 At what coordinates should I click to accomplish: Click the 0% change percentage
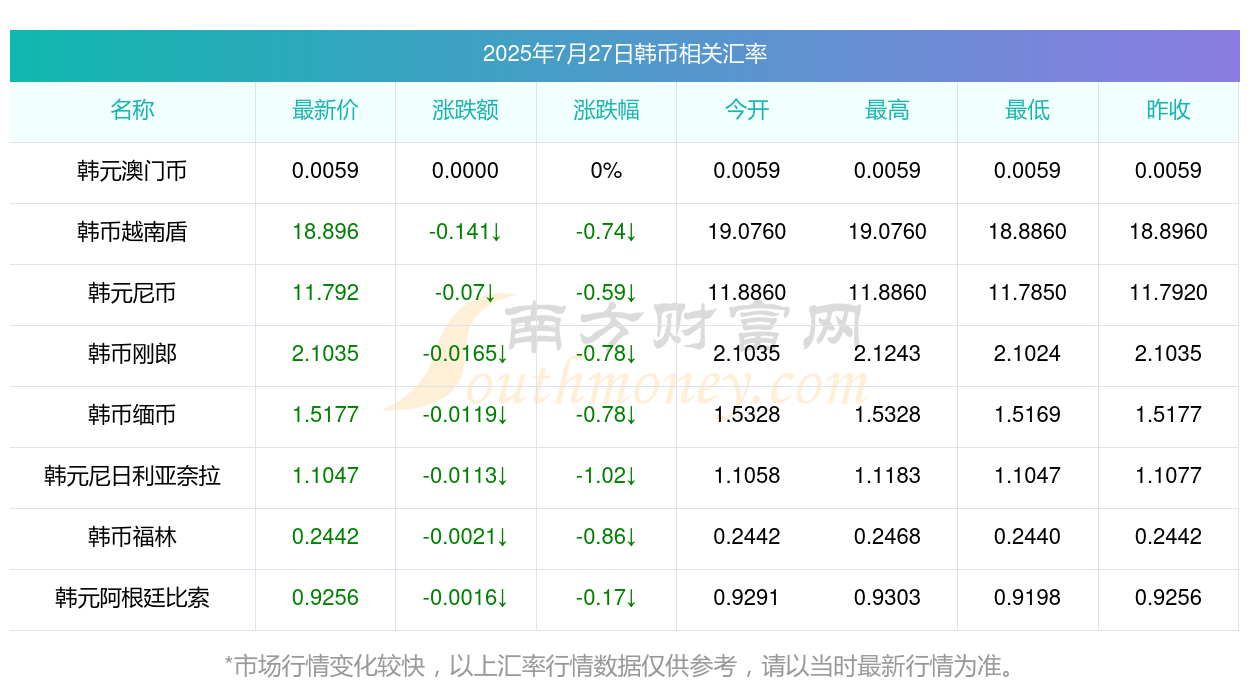(606, 171)
